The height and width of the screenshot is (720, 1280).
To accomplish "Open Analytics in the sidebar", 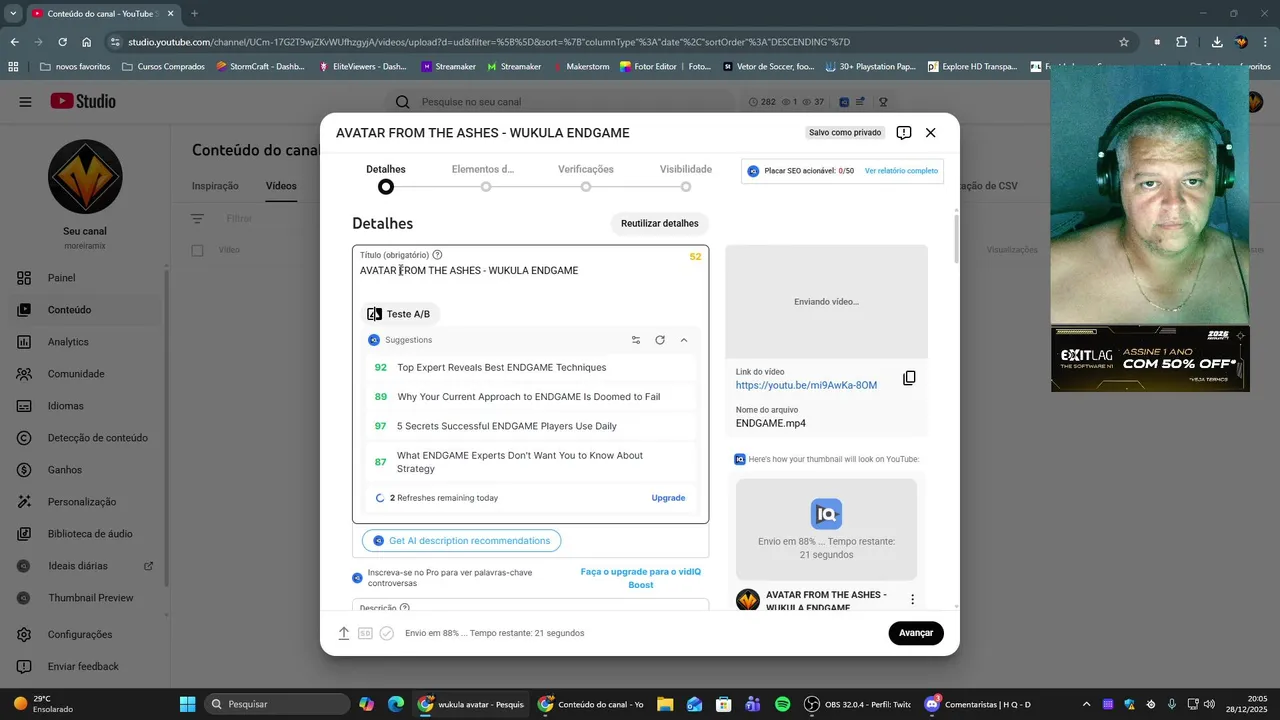I will pyautogui.click(x=85, y=342).
